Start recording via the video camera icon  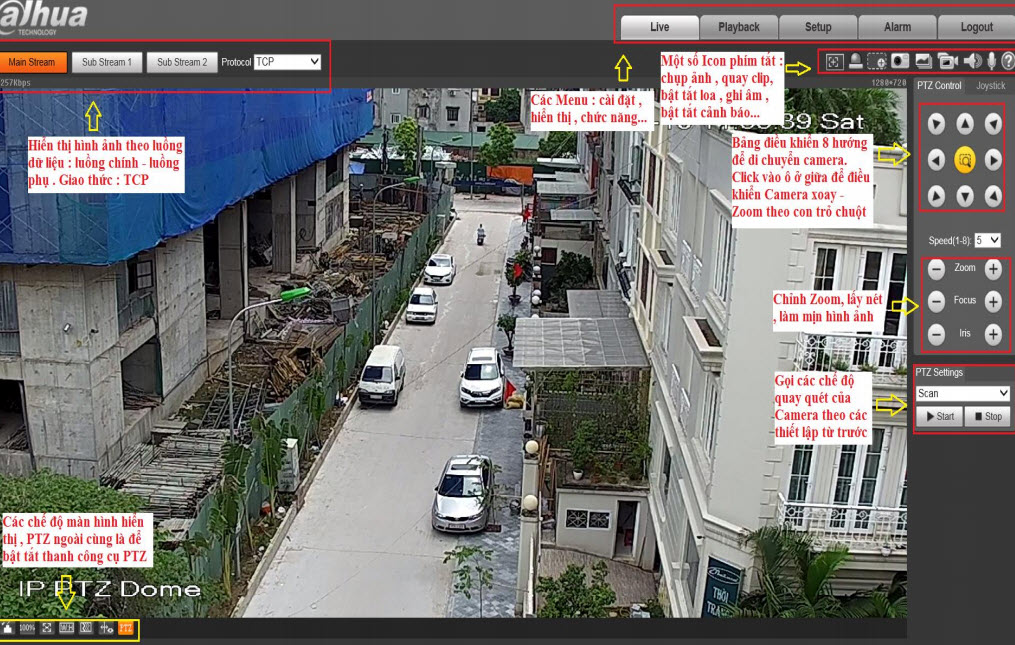[947, 61]
